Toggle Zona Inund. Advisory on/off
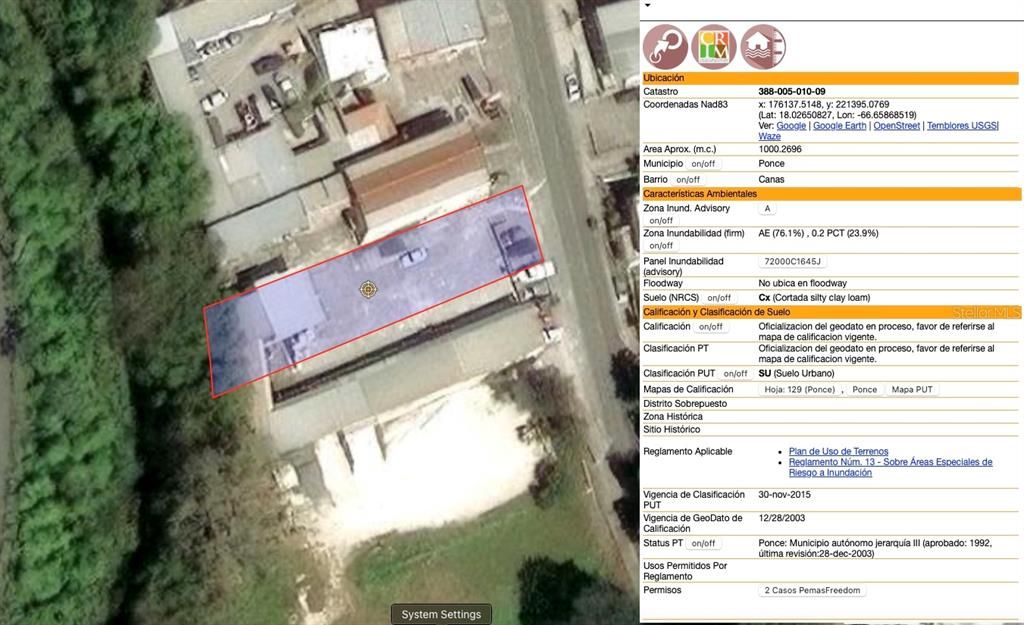Image resolution: width=1024 pixels, height=625 pixels. [661, 221]
